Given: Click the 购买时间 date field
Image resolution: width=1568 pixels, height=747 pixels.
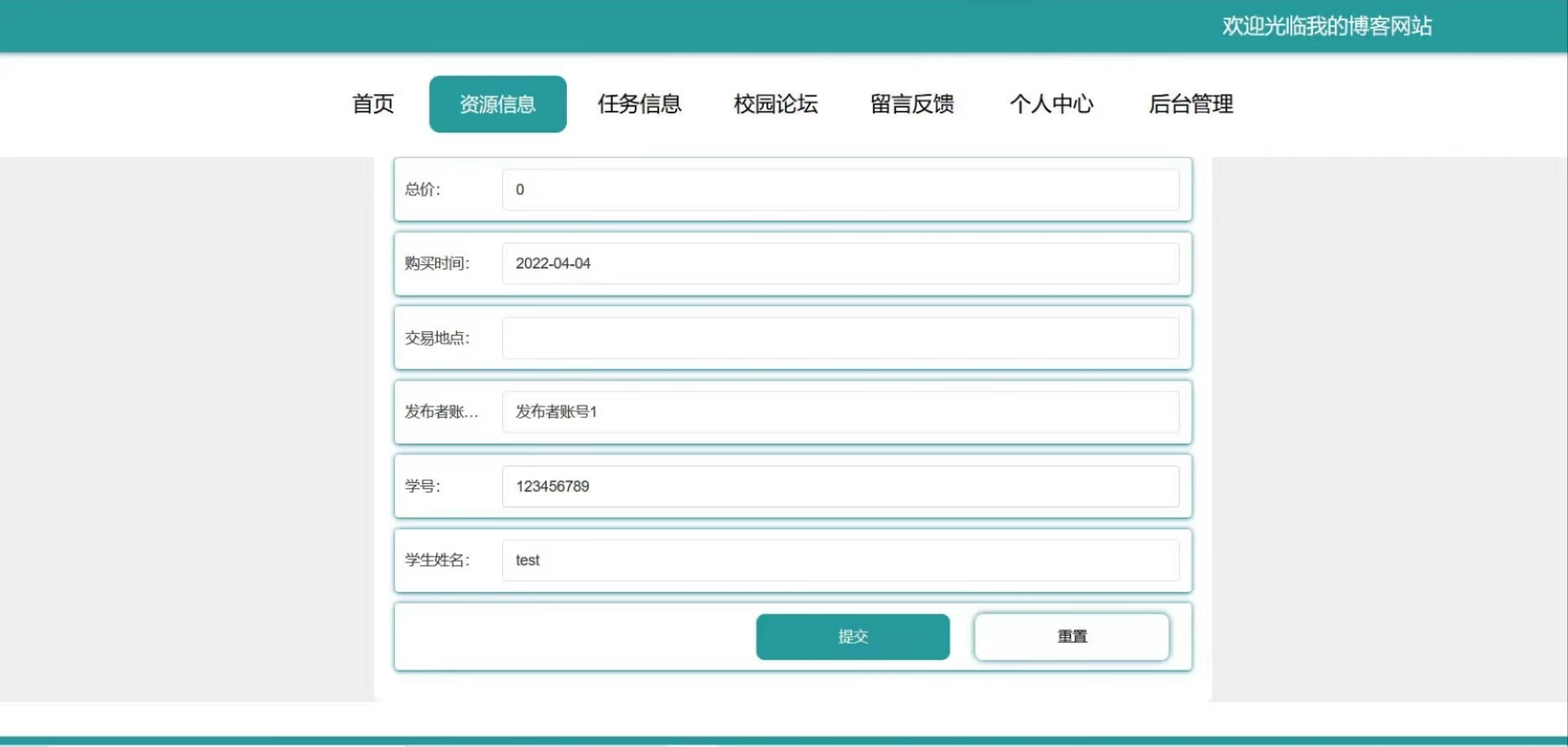Looking at the screenshot, I should point(841,263).
